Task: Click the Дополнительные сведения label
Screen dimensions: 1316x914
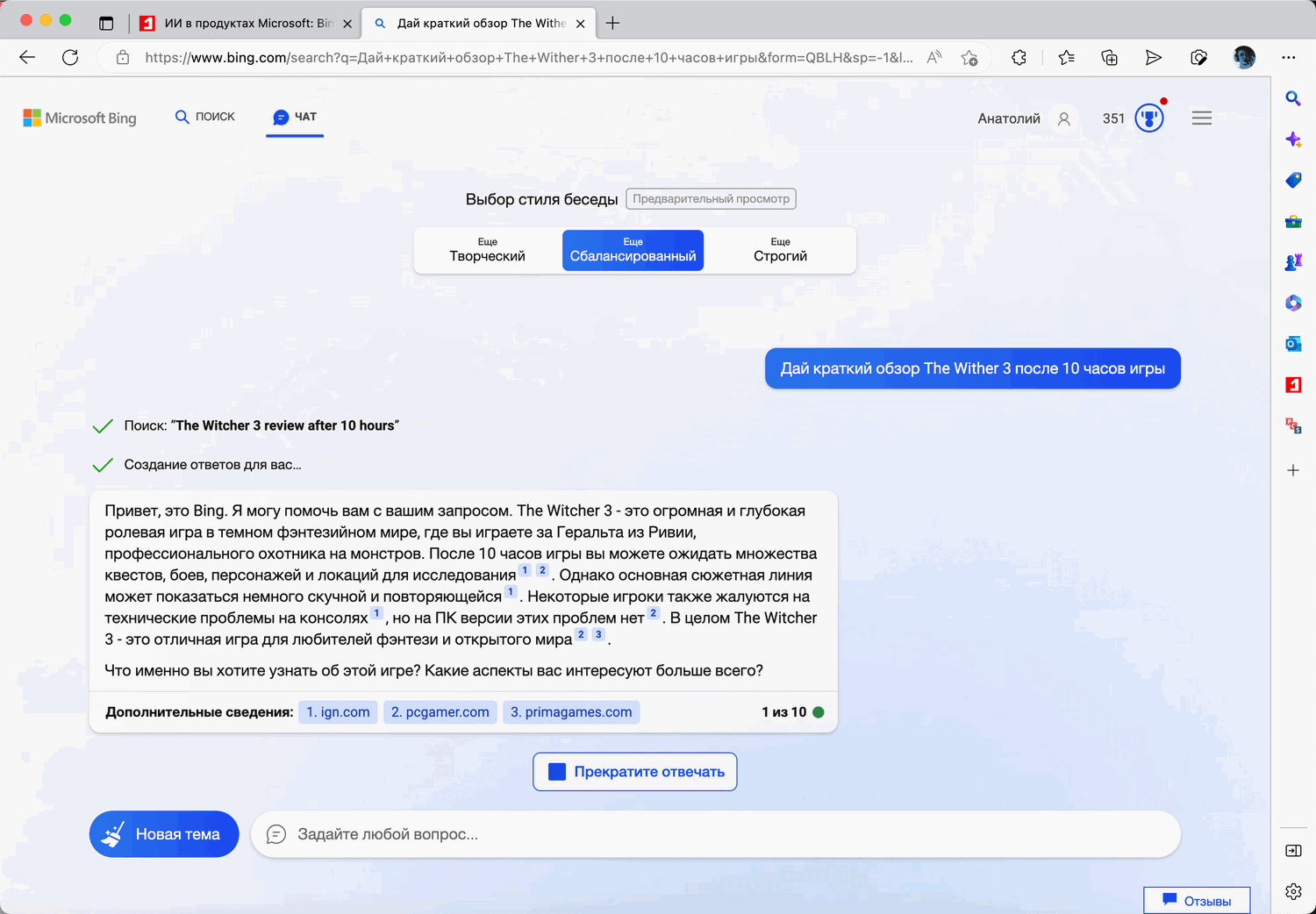Action: (199, 712)
